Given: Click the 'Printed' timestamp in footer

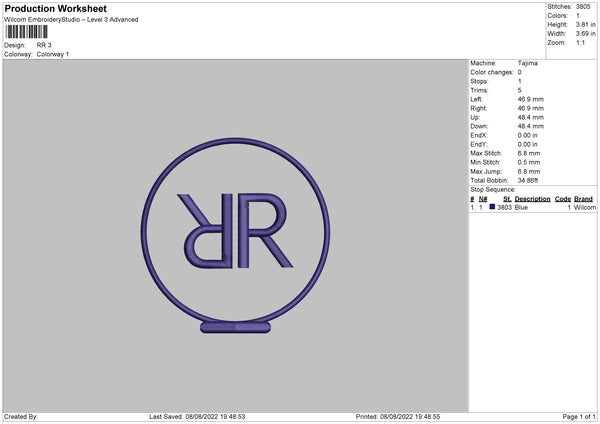Looking at the screenshot, I should point(398,417).
